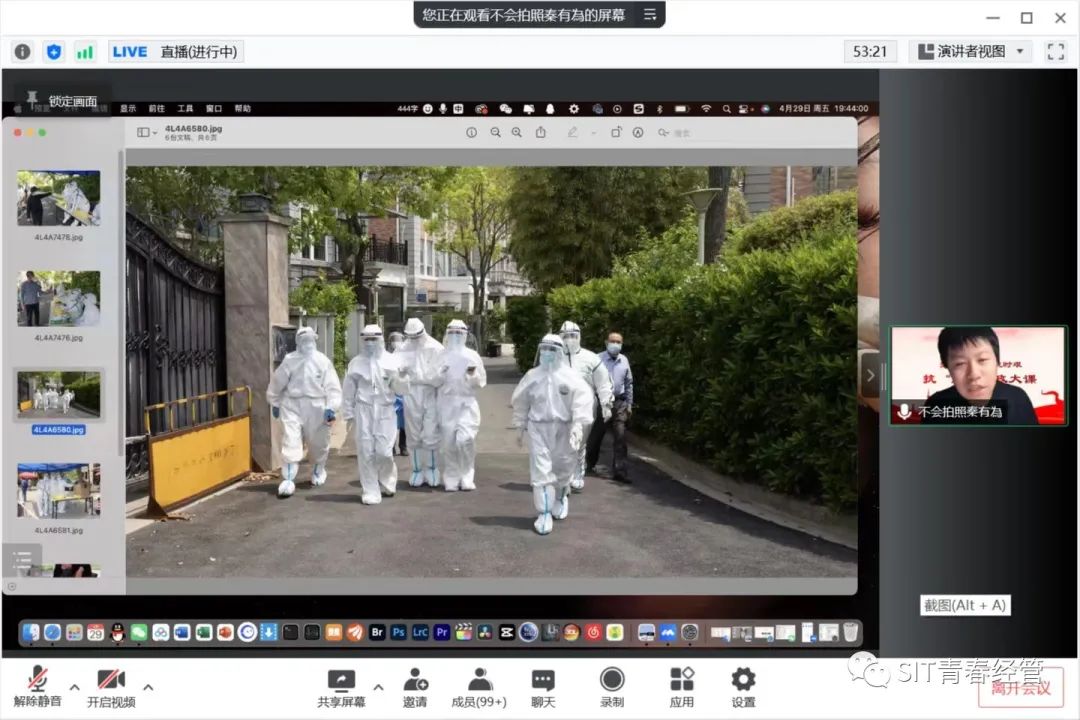Click the 离开会议 leave meeting button
The height and width of the screenshot is (720, 1080).
pyautogui.click(x=1020, y=687)
